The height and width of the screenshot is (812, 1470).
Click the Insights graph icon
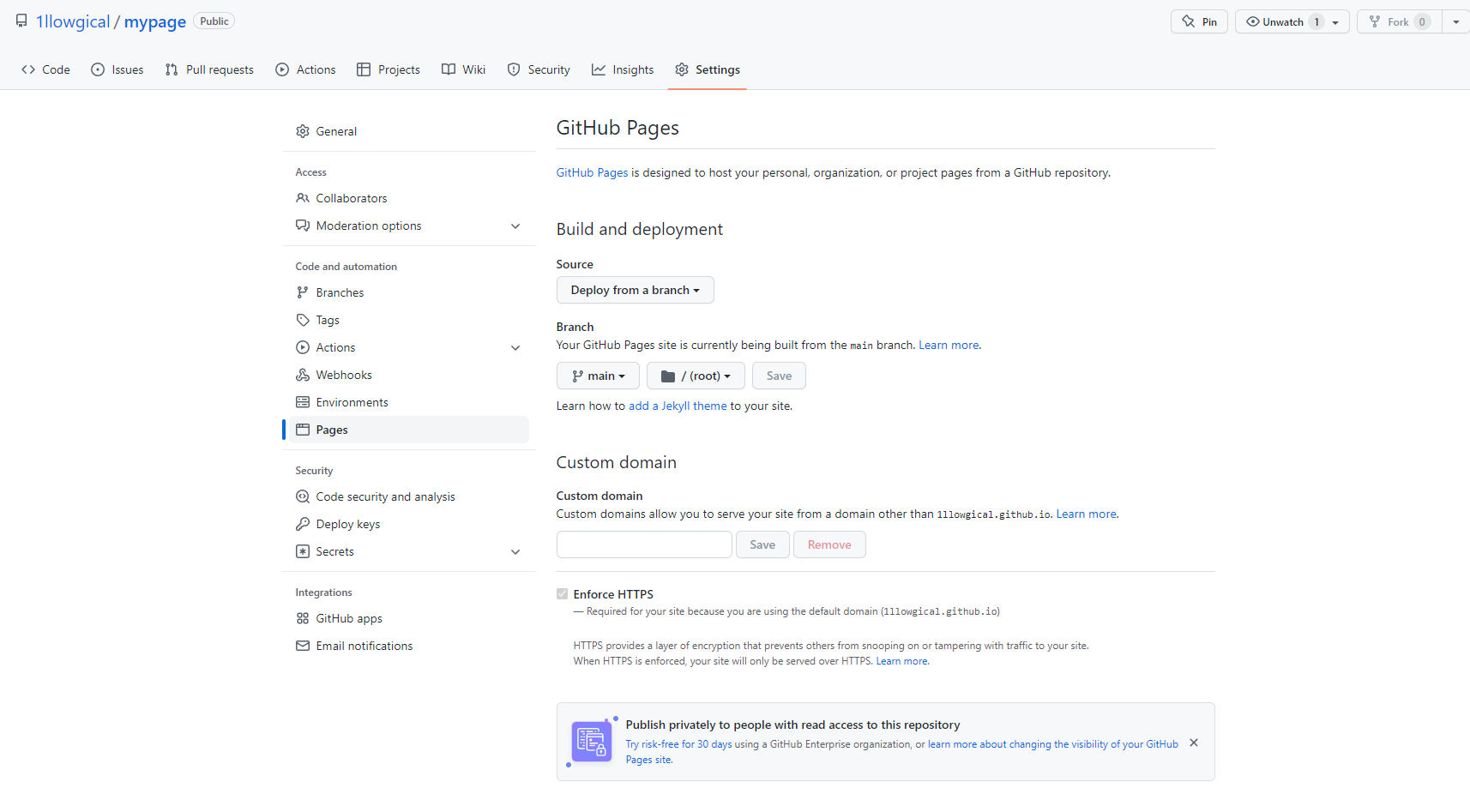tap(599, 69)
